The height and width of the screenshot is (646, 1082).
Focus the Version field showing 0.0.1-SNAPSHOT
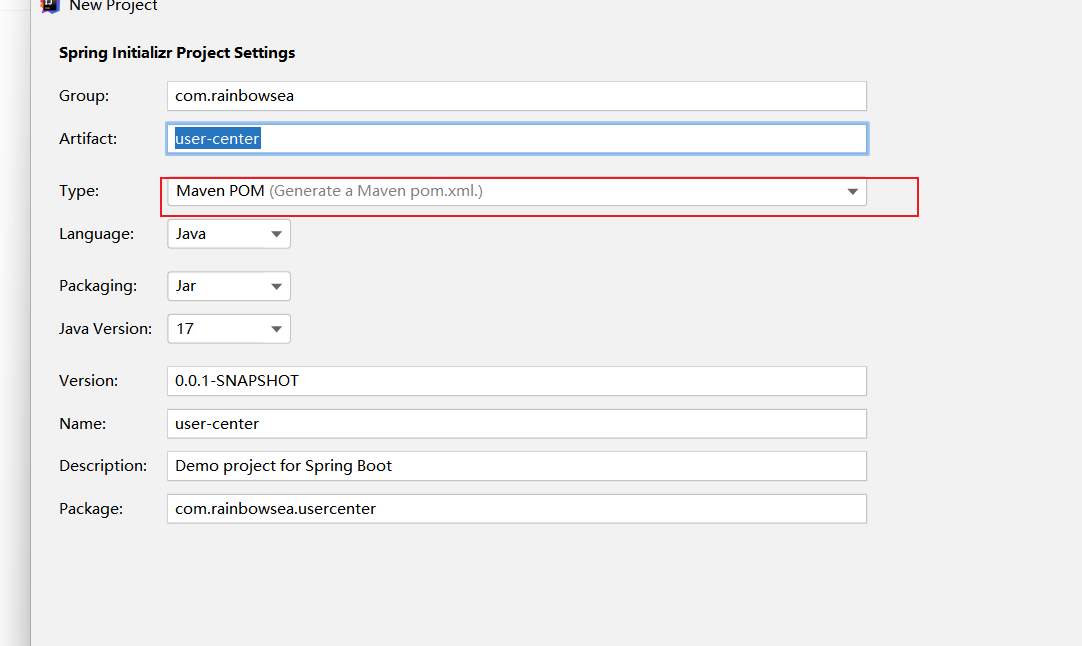[516, 381]
